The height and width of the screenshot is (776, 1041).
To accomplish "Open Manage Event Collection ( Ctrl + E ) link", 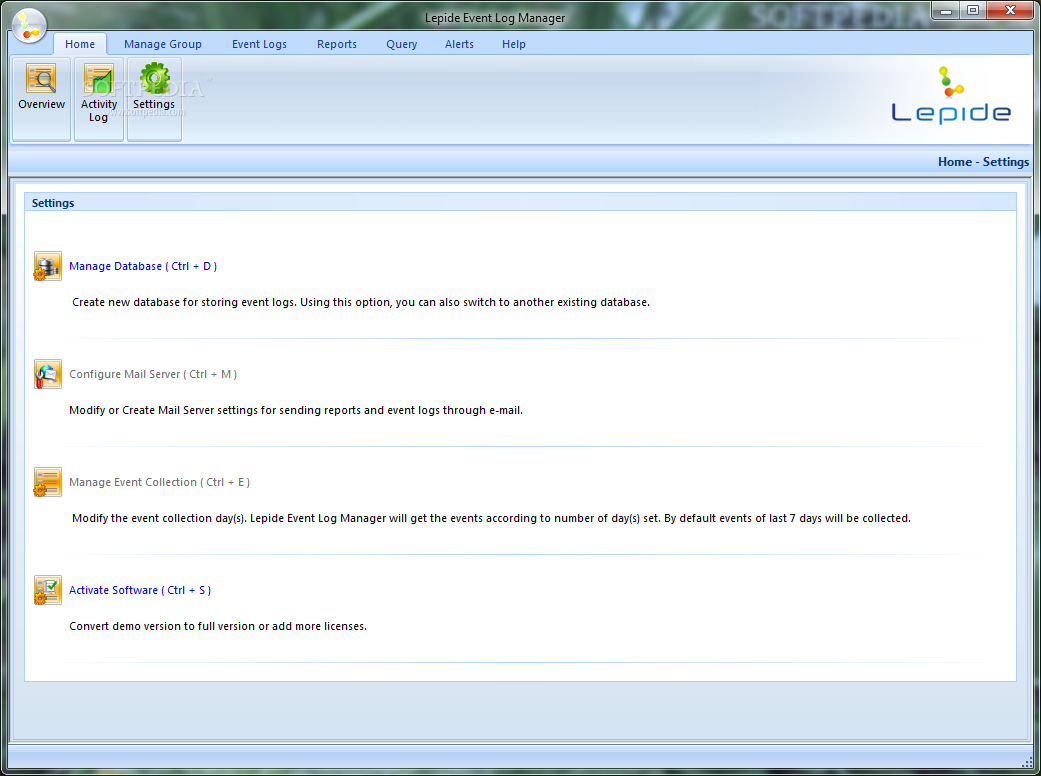I will click(x=159, y=483).
